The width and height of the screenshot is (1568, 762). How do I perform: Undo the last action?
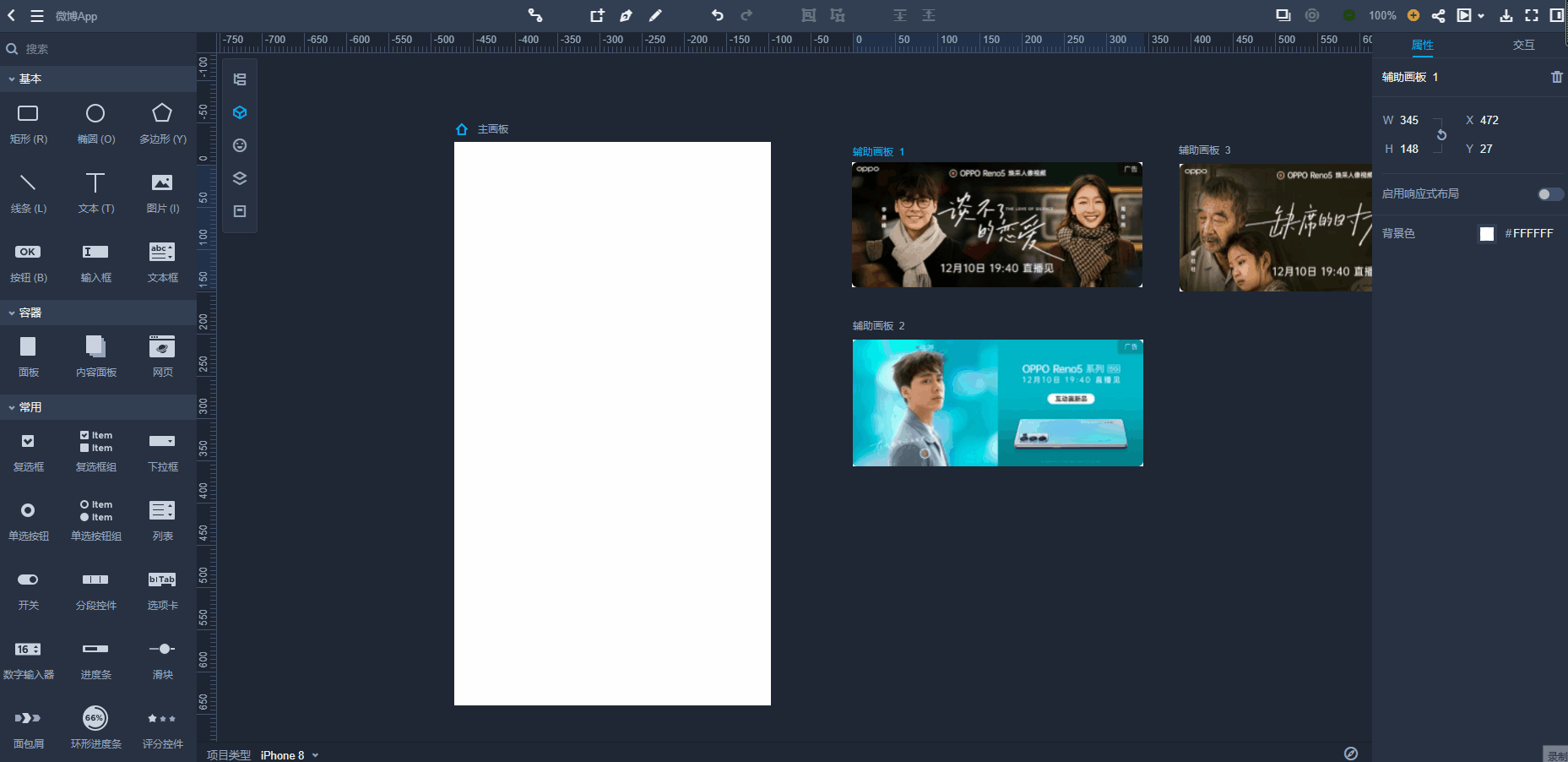[718, 15]
